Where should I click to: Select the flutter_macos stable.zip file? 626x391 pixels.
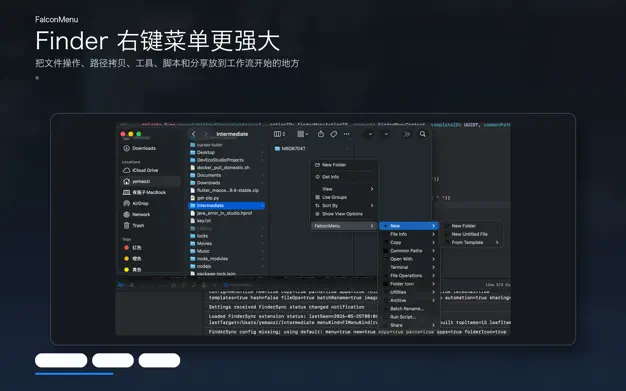[226, 191]
